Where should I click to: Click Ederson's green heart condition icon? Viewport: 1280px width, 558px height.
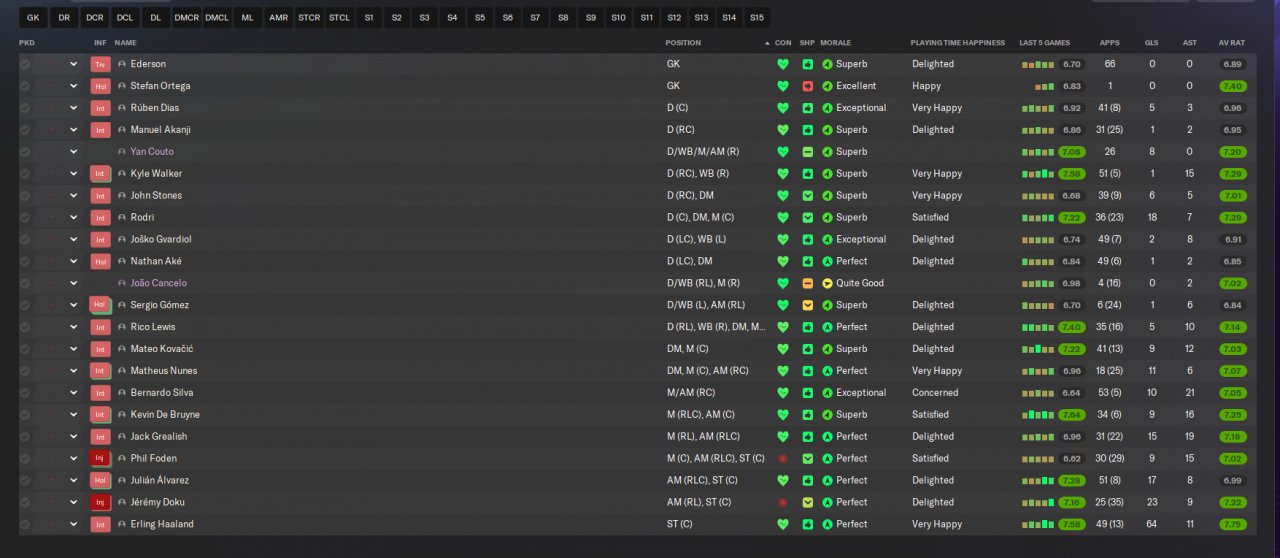pos(783,64)
